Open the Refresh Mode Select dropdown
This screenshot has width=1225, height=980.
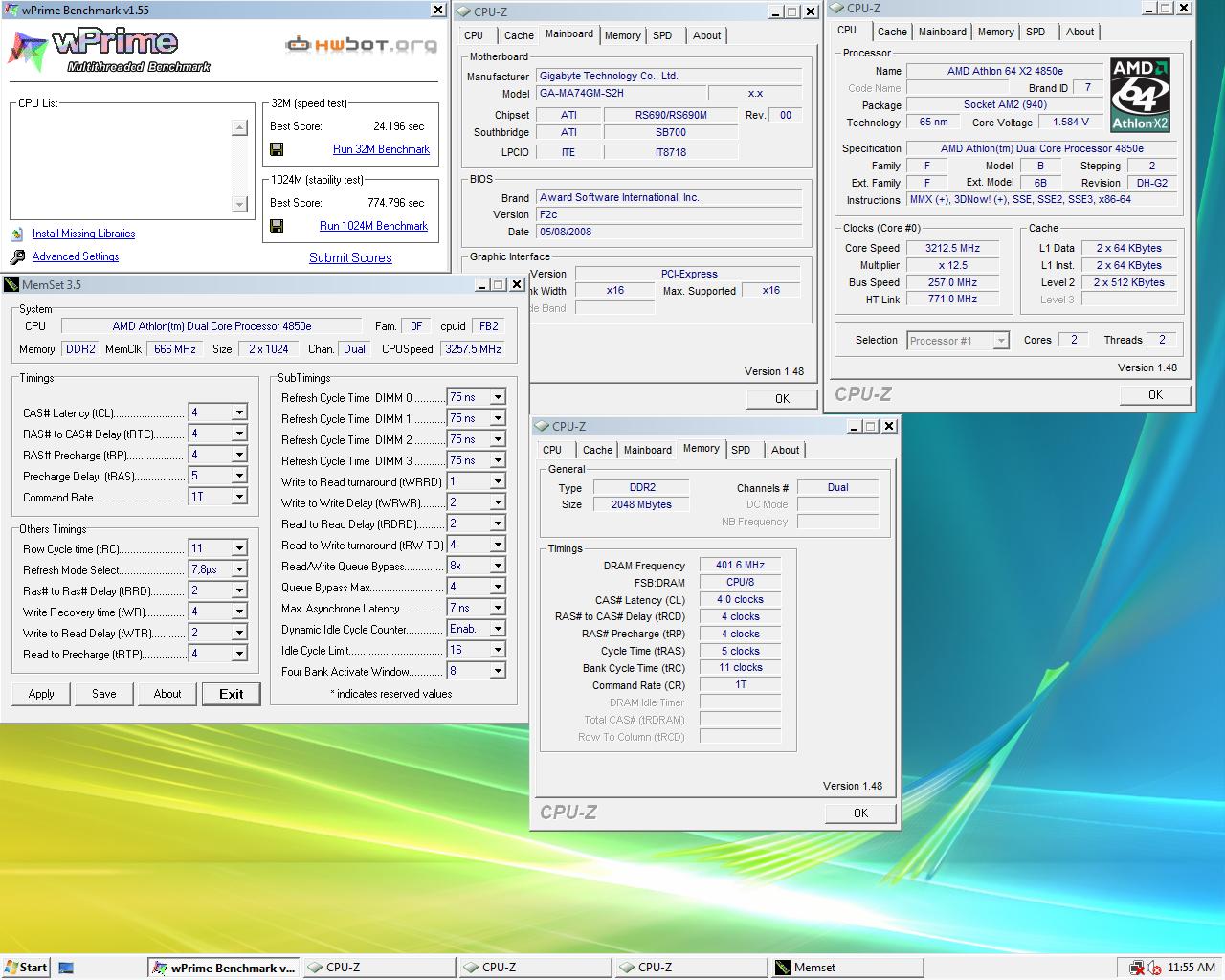coord(239,569)
